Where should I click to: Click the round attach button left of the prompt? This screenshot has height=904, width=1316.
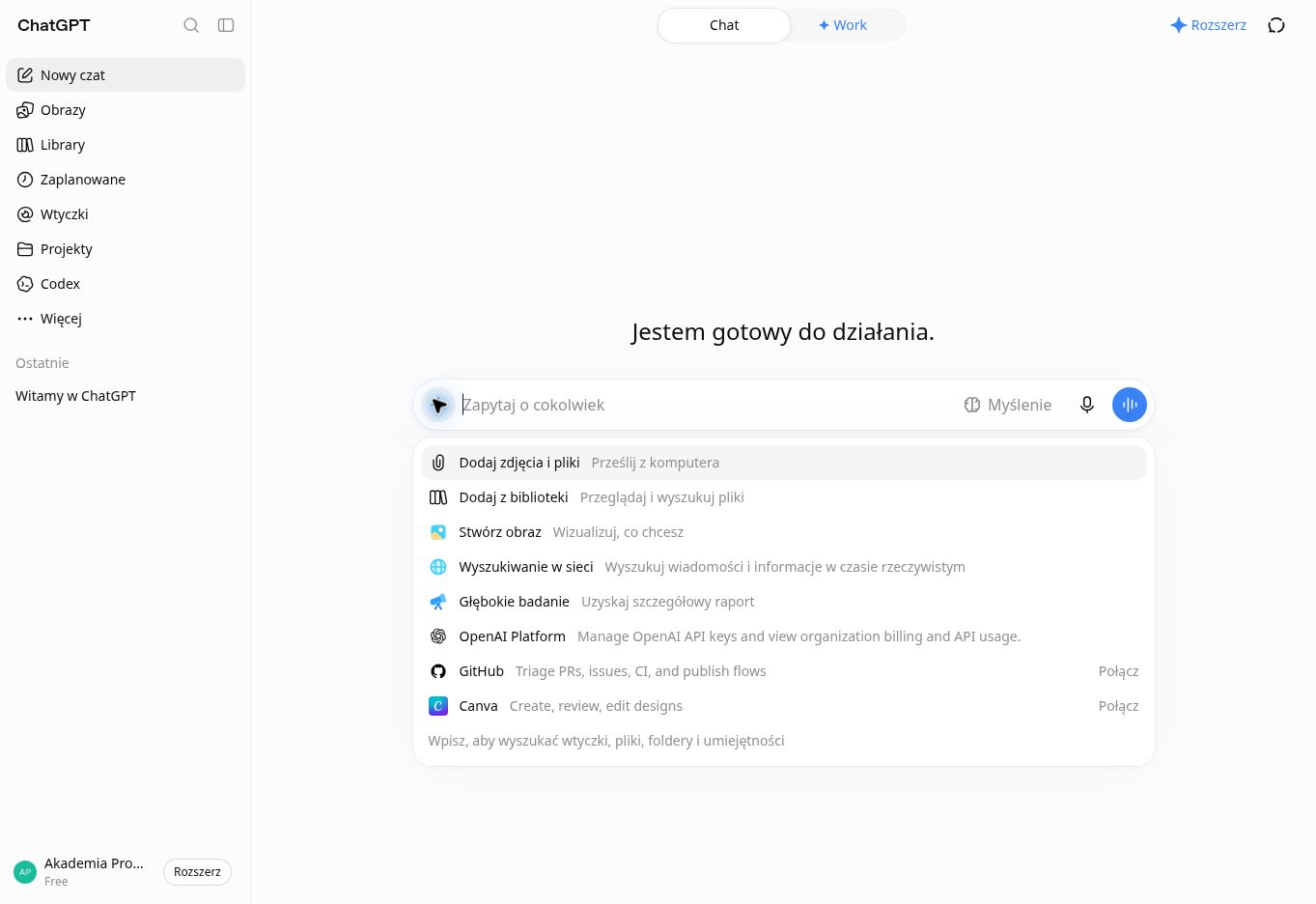[438, 405]
